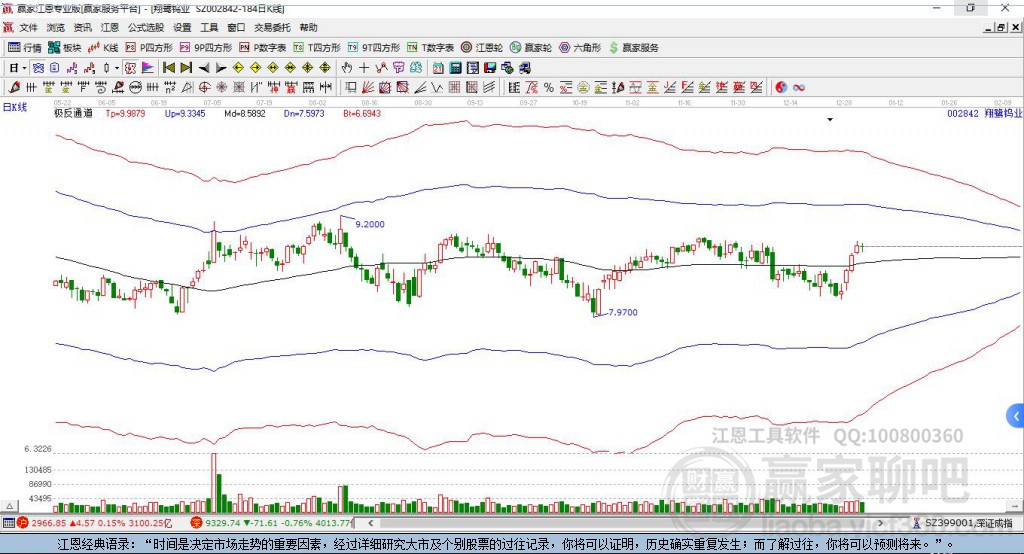Click the 9.2000 high price label
1024x554 pixels.
370,224
